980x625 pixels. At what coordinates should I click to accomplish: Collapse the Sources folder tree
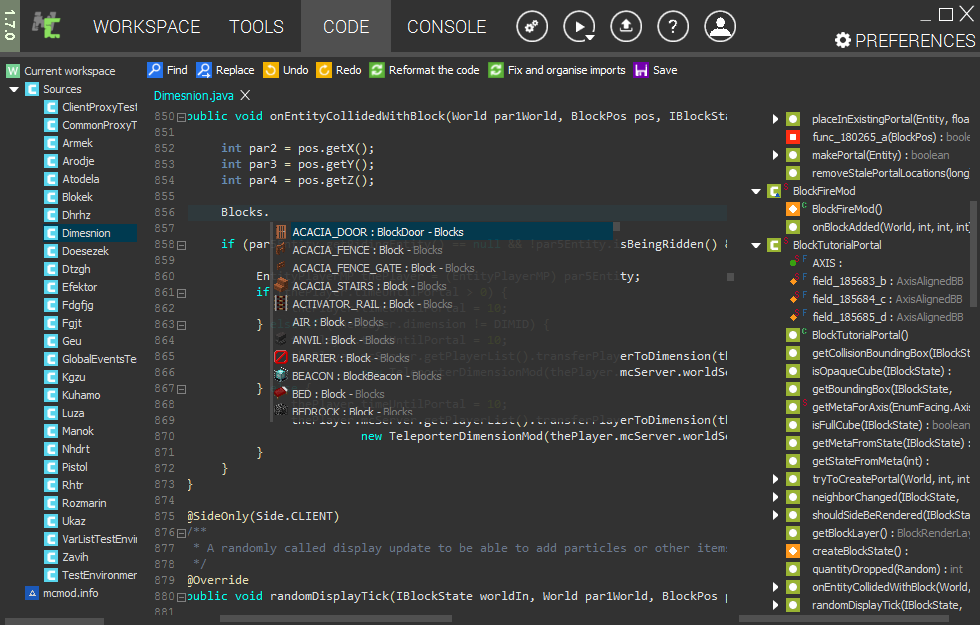click(x=14, y=90)
